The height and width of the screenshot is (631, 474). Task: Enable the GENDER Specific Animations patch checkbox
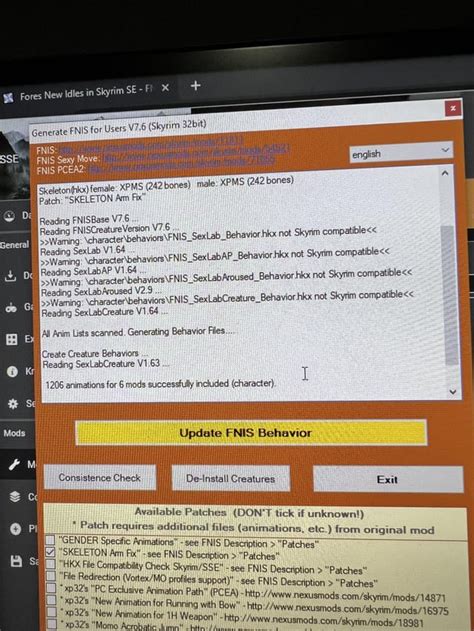coord(50,539)
